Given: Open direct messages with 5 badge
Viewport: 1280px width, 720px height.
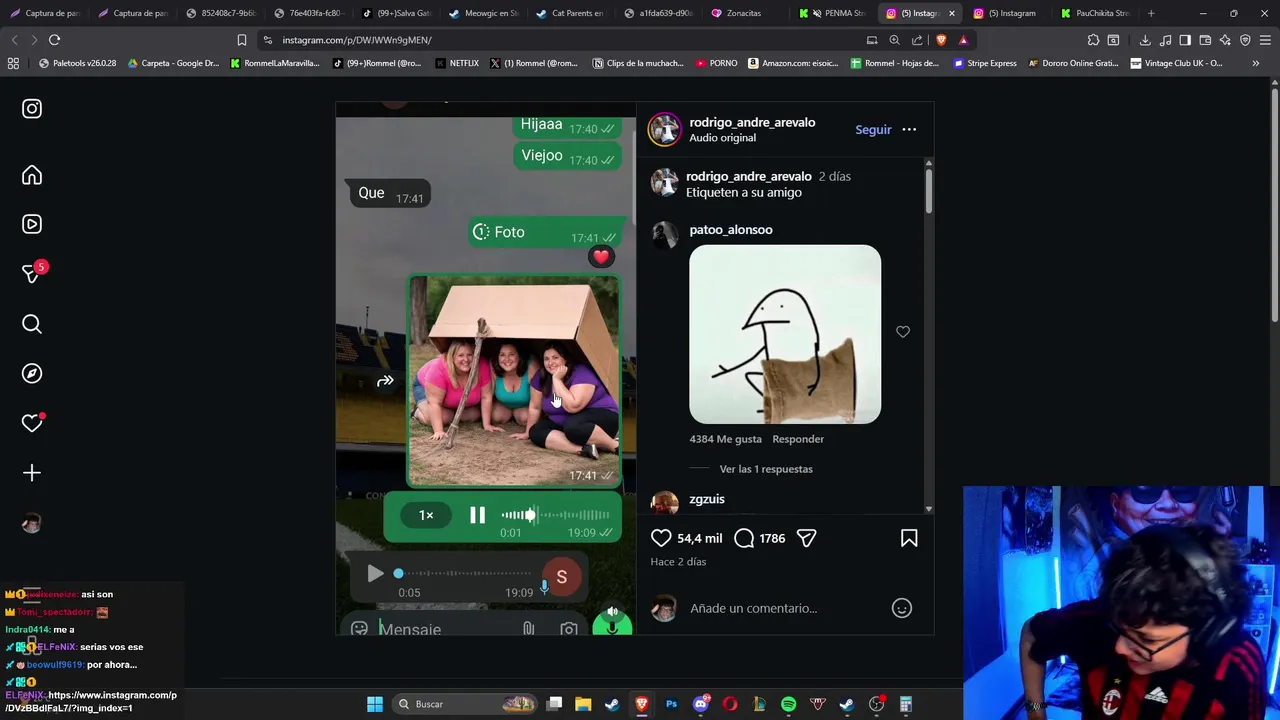Looking at the screenshot, I should 32,273.
